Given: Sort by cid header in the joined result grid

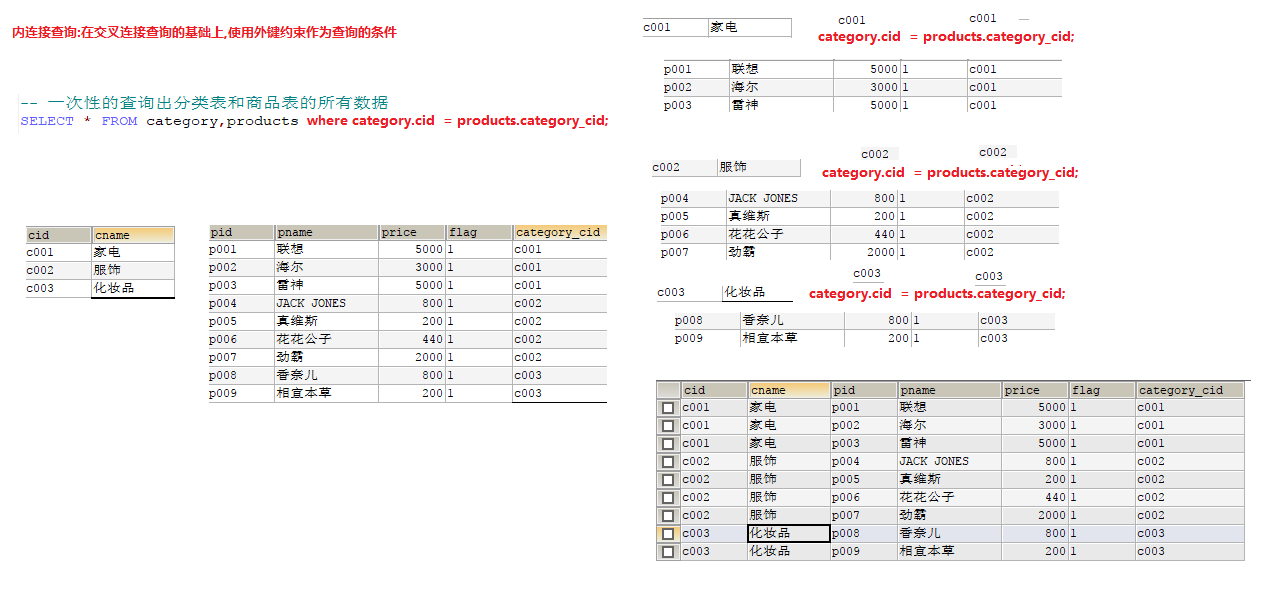Looking at the screenshot, I should click(x=714, y=390).
